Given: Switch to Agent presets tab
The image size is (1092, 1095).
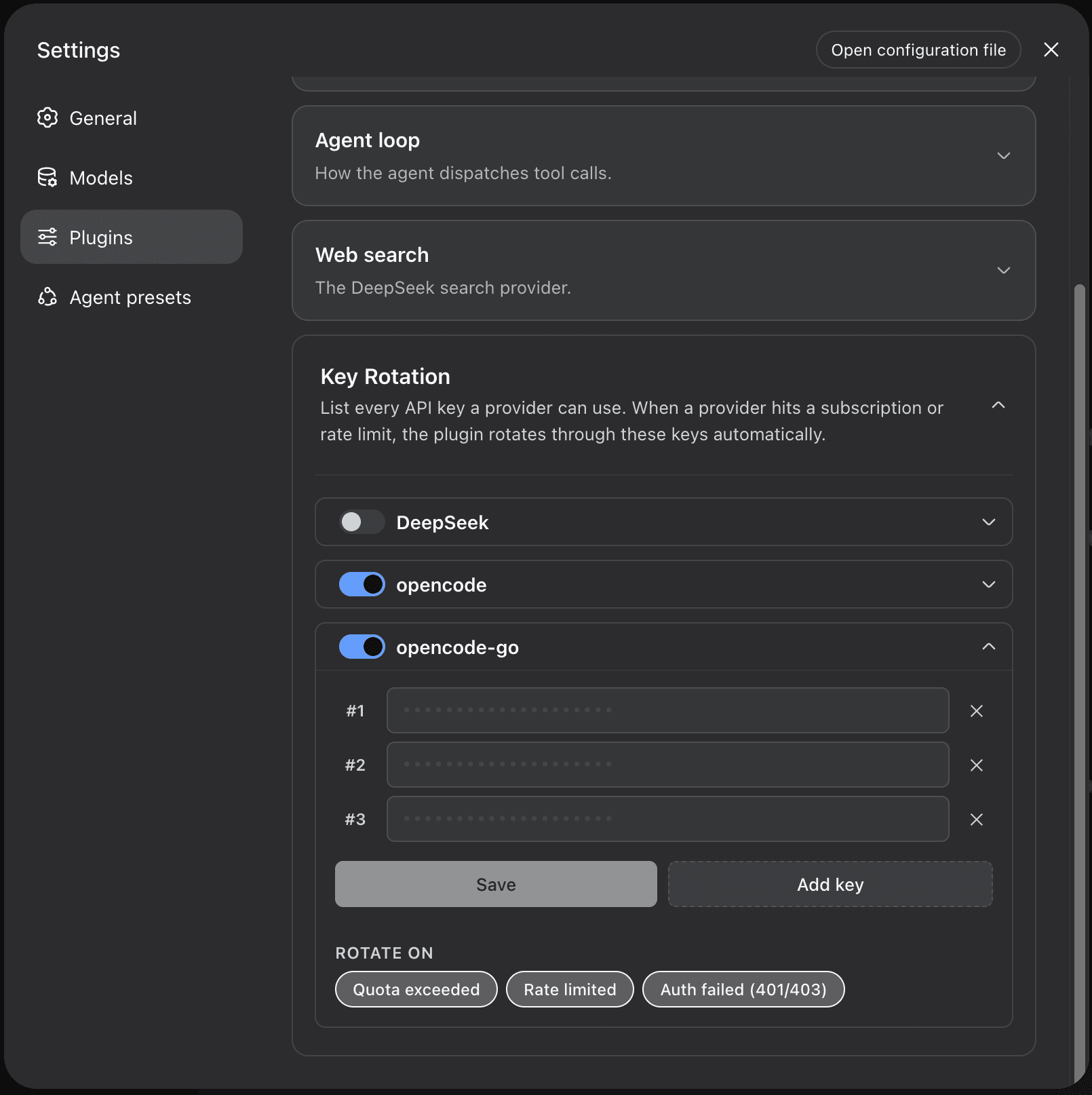Looking at the screenshot, I should [x=132, y=297].
